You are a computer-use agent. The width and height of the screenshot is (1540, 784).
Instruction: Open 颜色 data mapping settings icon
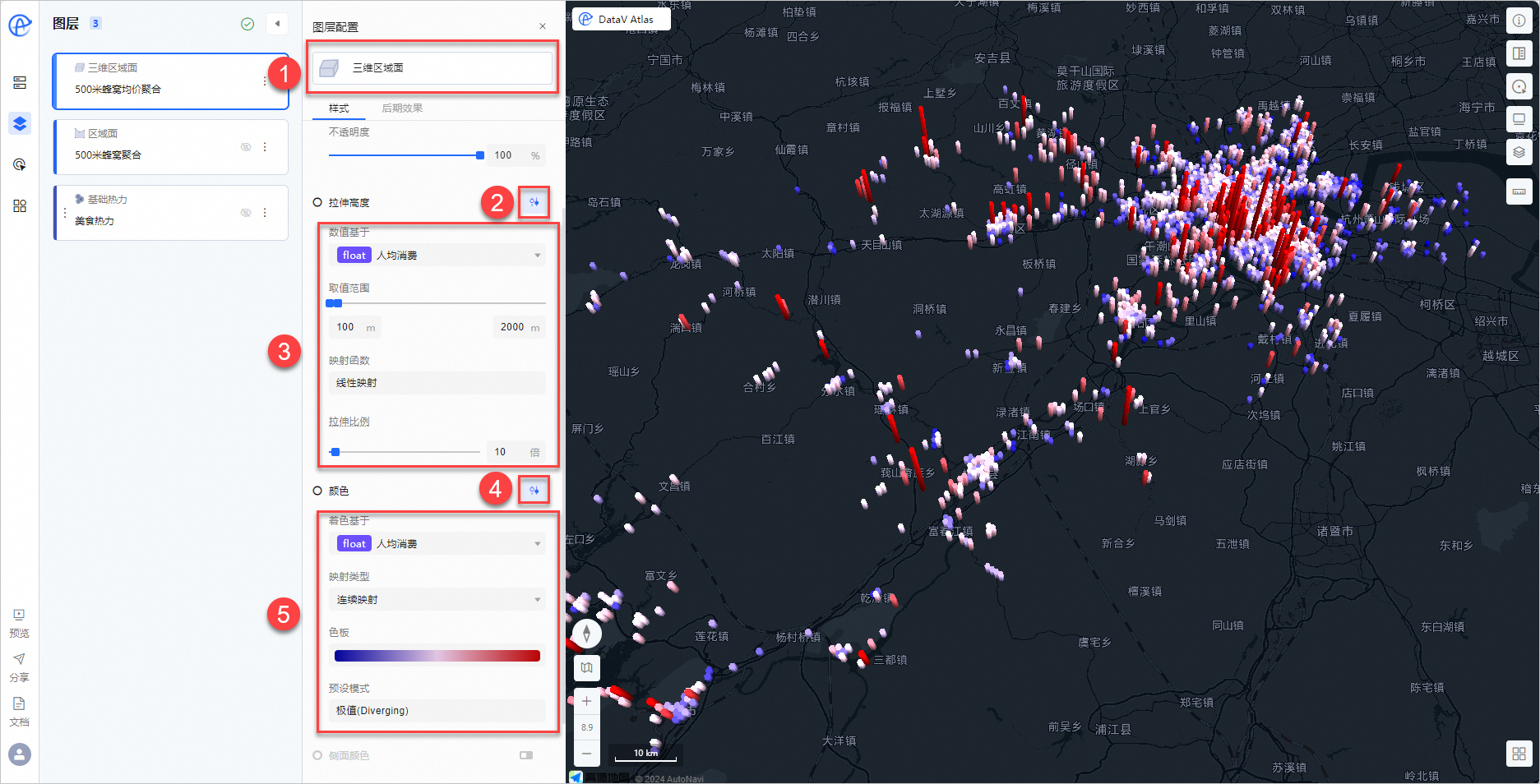pyautogui.click(x=534, y=491)
